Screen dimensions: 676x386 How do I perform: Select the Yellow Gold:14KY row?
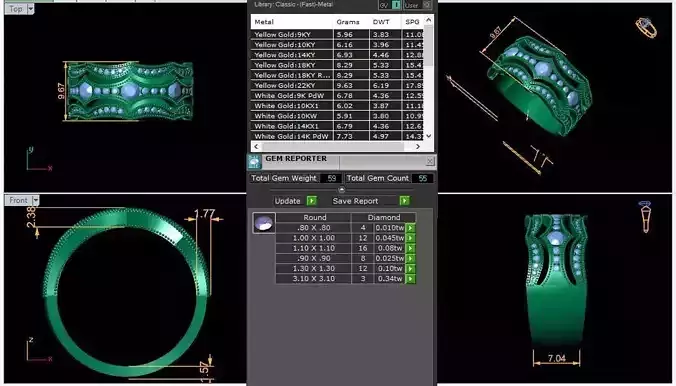pyautogui.click(x=338, y=55)
